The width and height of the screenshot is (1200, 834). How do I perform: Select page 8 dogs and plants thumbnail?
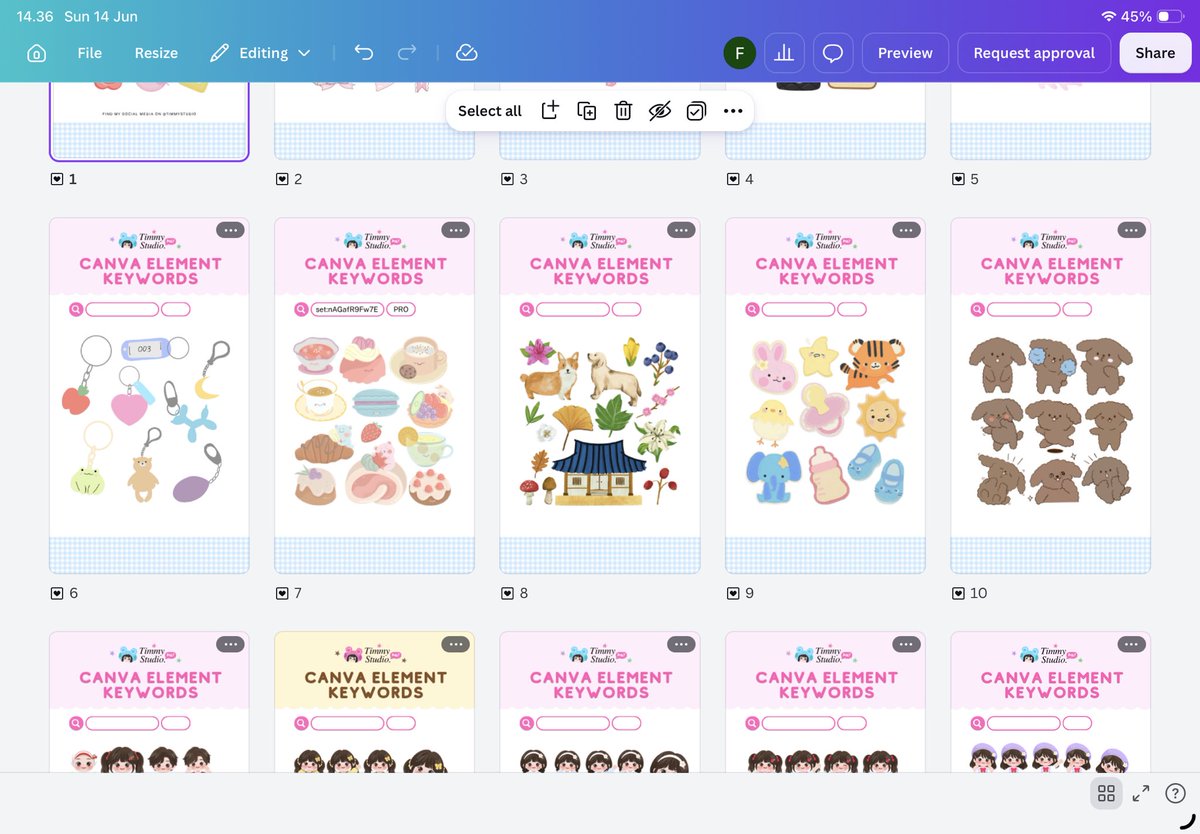[x=600, y=395]
